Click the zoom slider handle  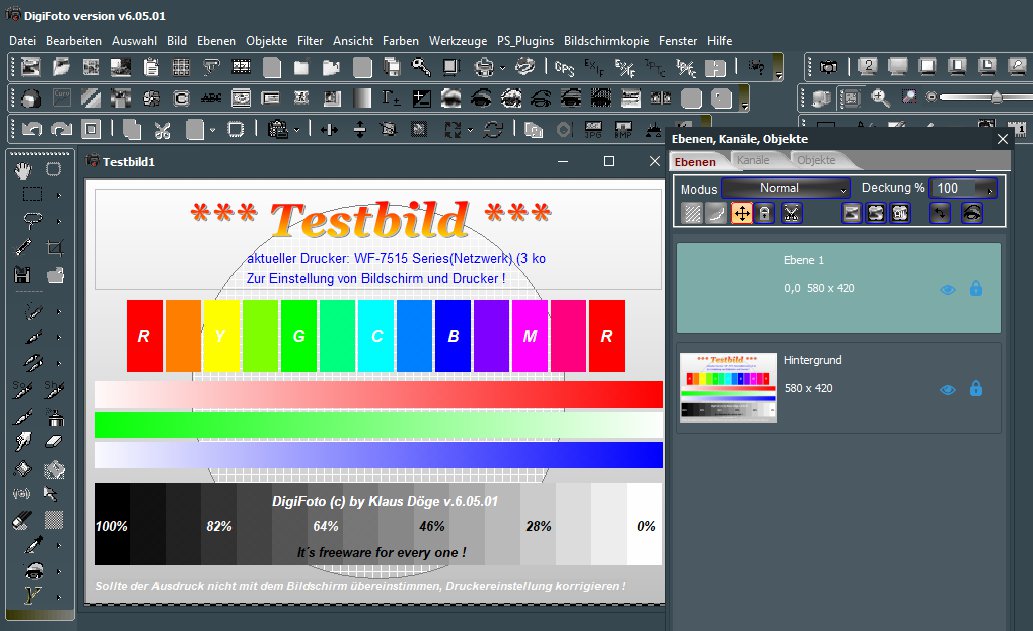click(x=996, y=97)
